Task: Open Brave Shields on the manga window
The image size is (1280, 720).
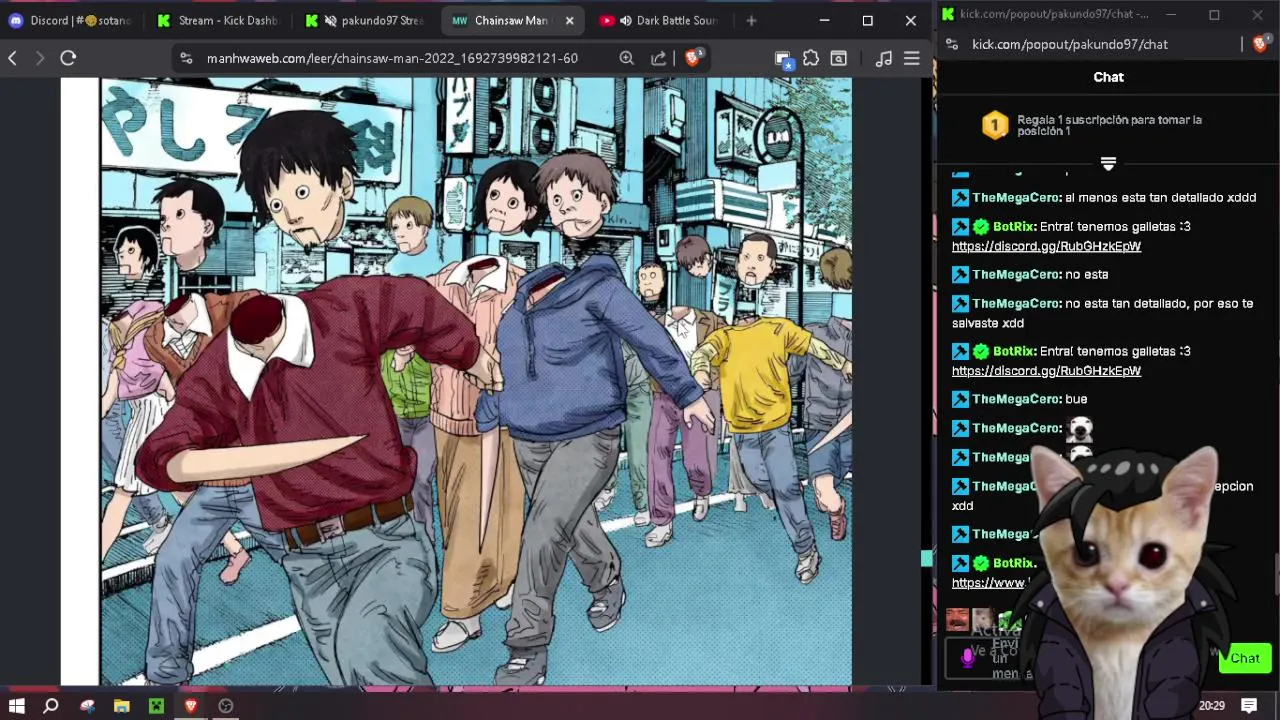Action: pos(693,58)
